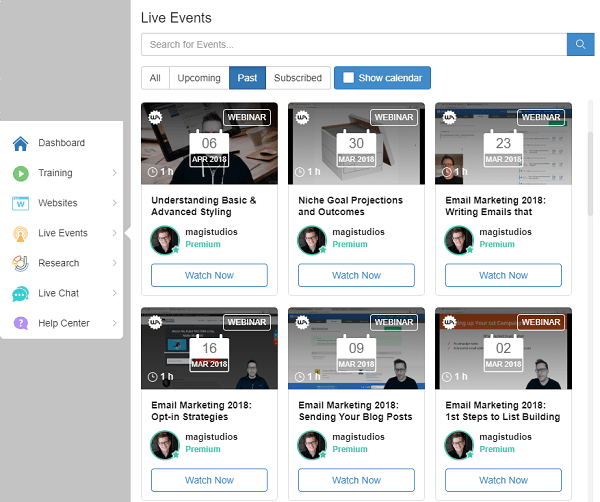The height and width of the screenshot is (502, 600).
Task: Toggle the Show calendar checkbox
Action: click(x=348, y=78)
